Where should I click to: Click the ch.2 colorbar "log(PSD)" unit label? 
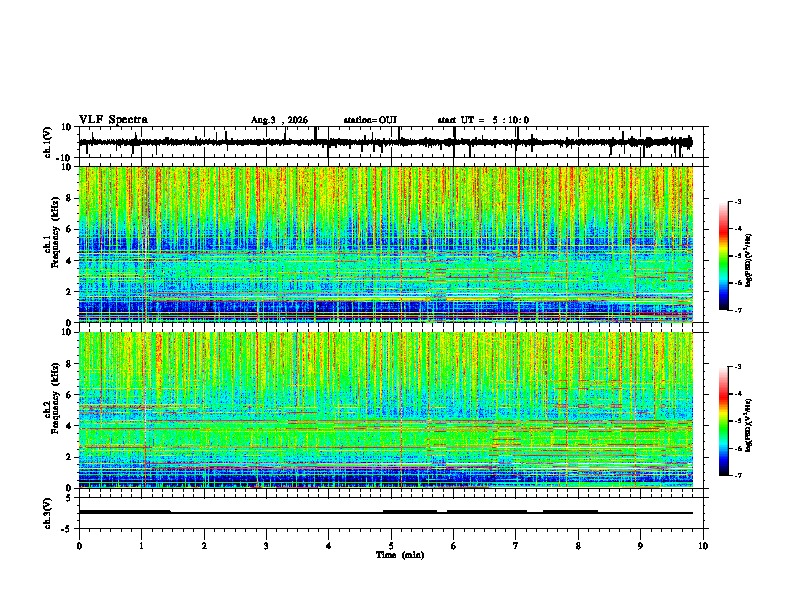pos(748,424)
